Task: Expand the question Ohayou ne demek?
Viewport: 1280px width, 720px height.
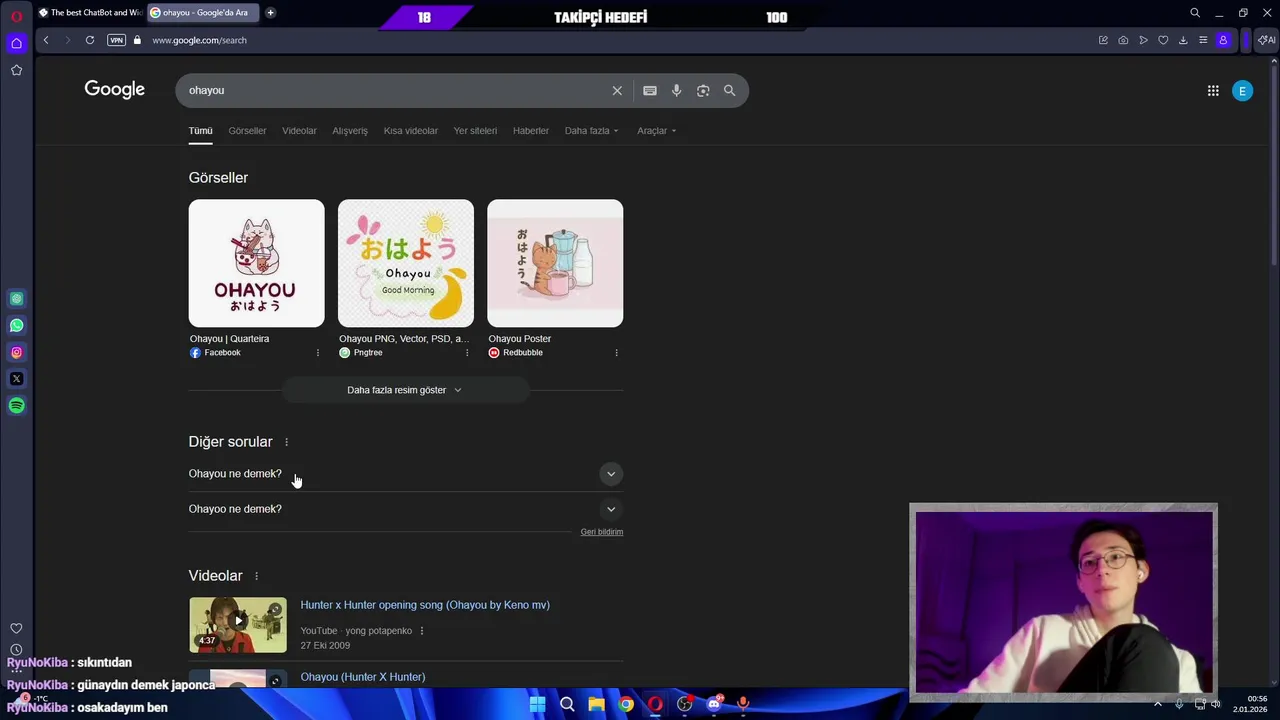Action: point(406,474)
